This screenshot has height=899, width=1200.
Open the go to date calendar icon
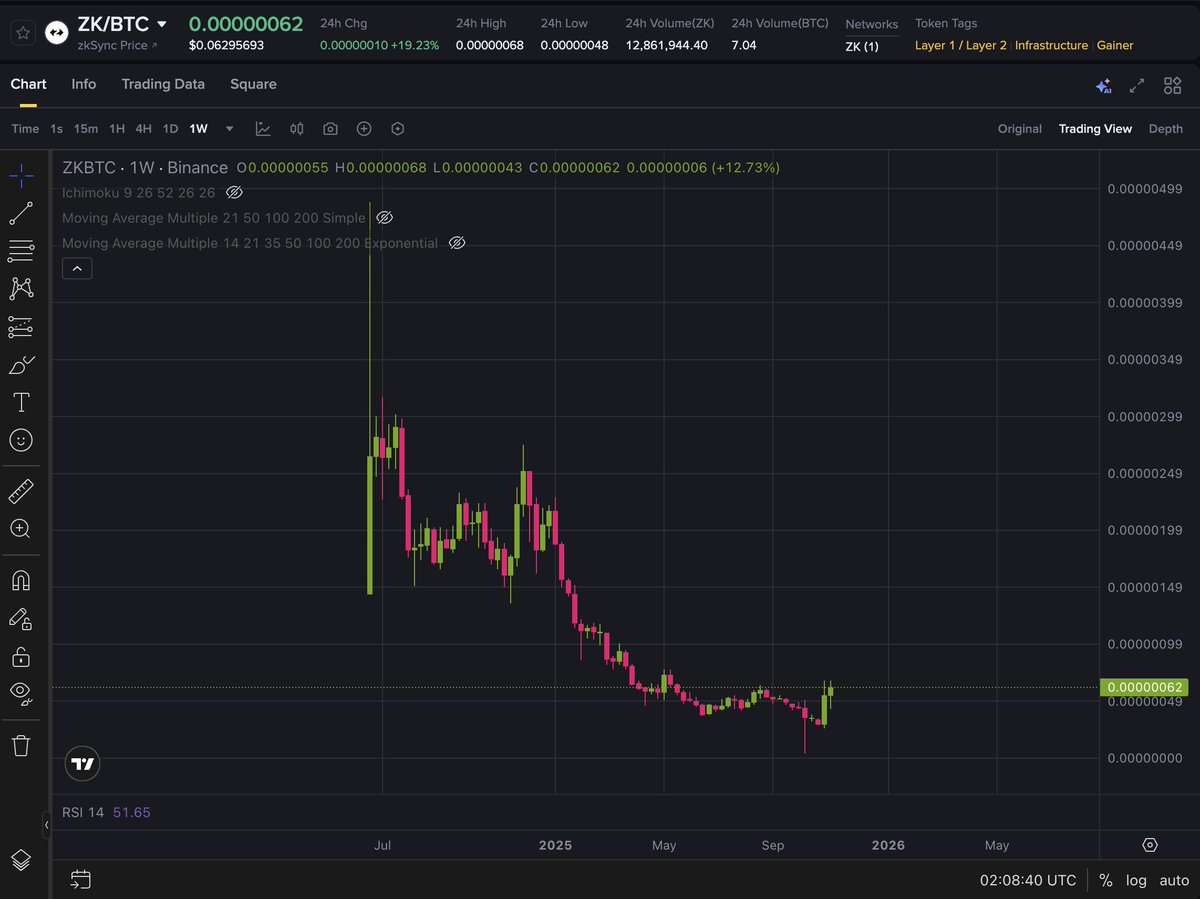click(x=80, y=880)
